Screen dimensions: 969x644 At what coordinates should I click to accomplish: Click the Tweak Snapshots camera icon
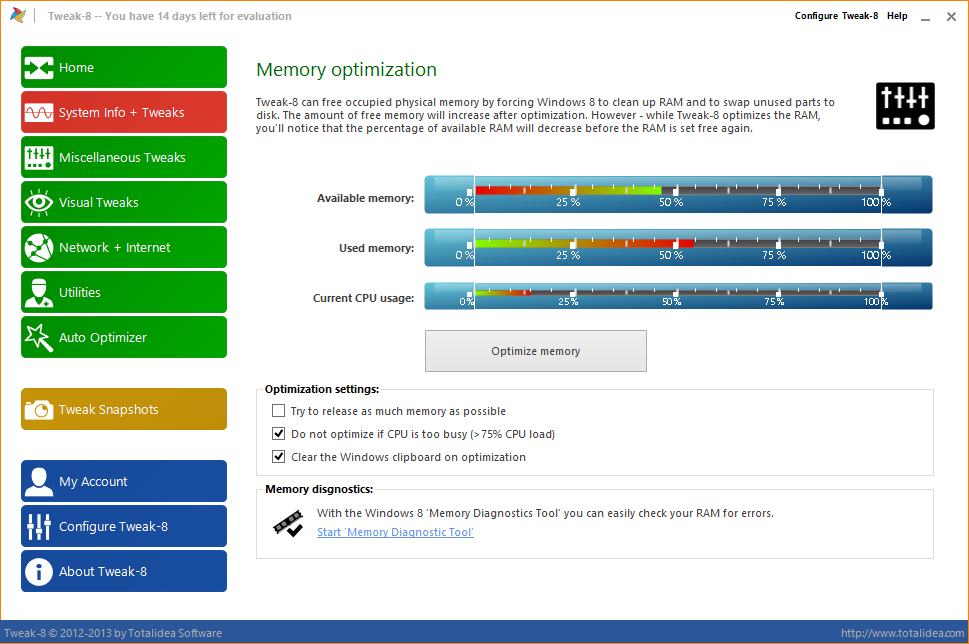(x=39, y=409)
